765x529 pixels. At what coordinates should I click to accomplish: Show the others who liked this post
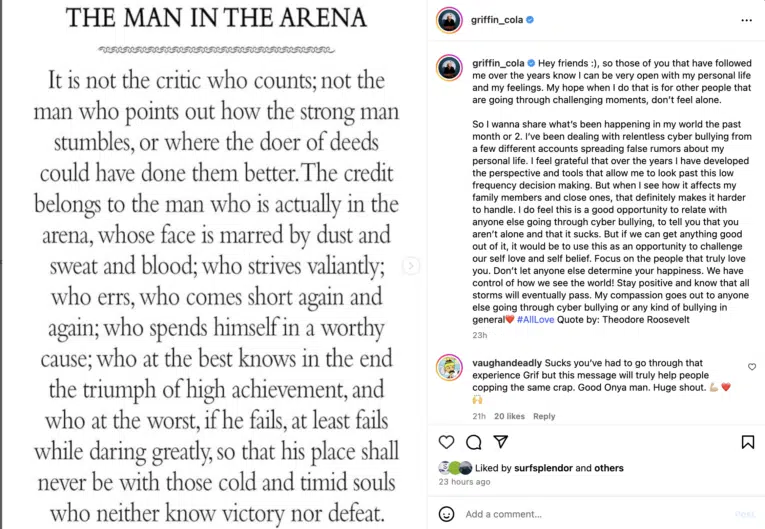pos(609,468)
